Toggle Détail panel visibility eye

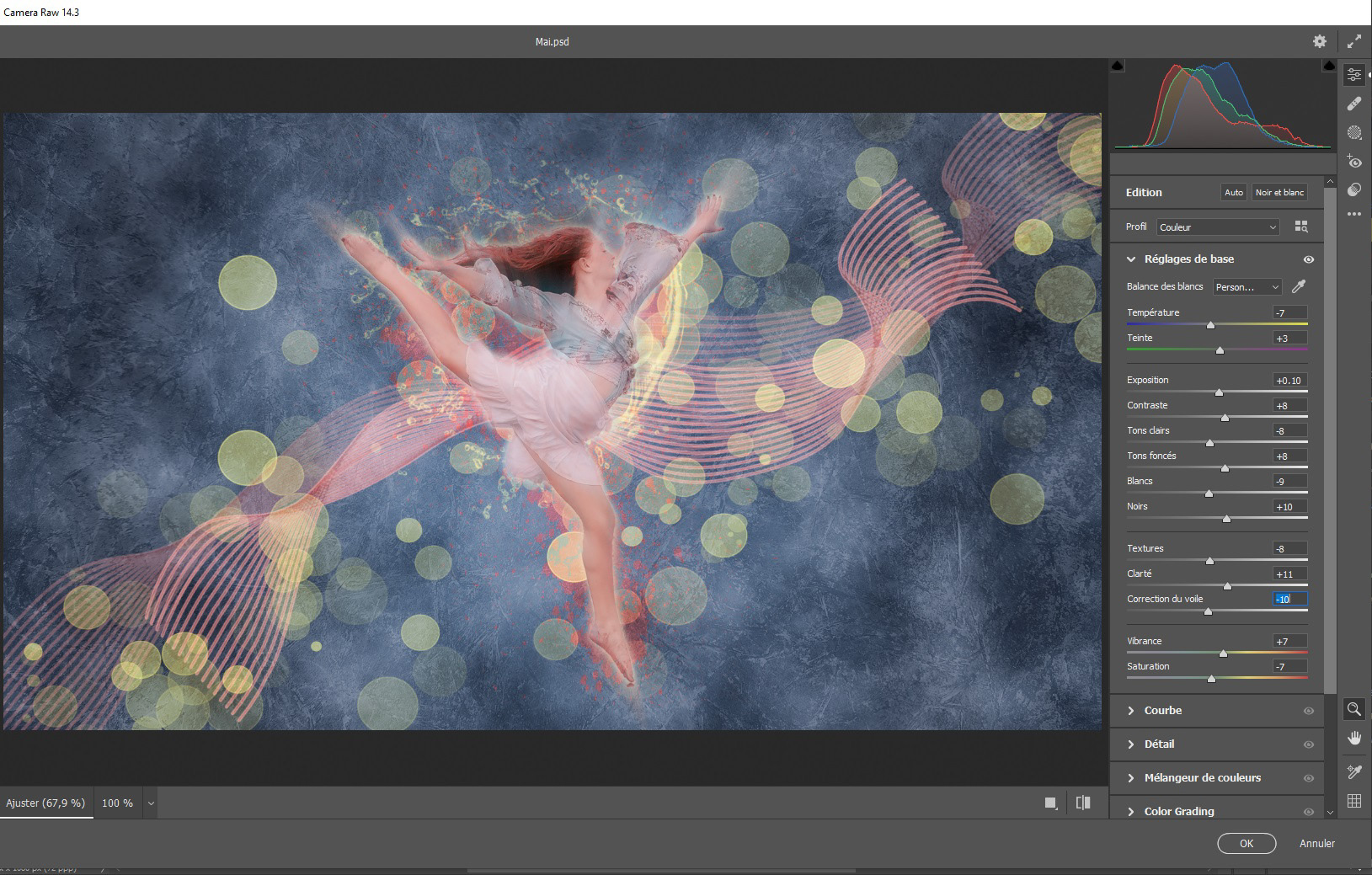1309,744
